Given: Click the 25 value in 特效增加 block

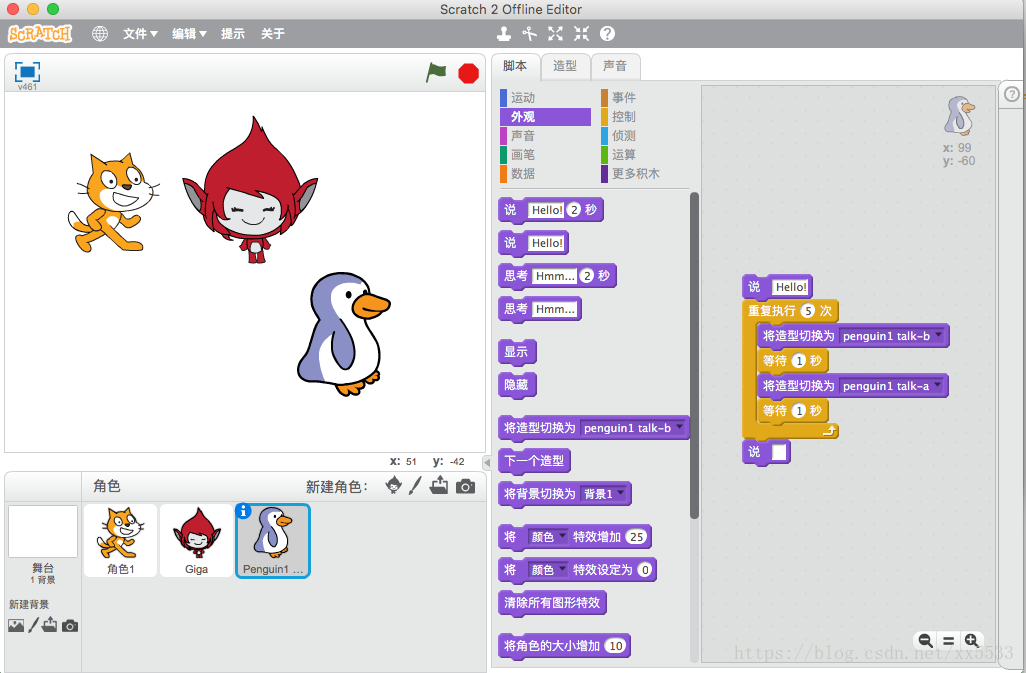Looking at the screenshot, I should [x=636, y=537].
